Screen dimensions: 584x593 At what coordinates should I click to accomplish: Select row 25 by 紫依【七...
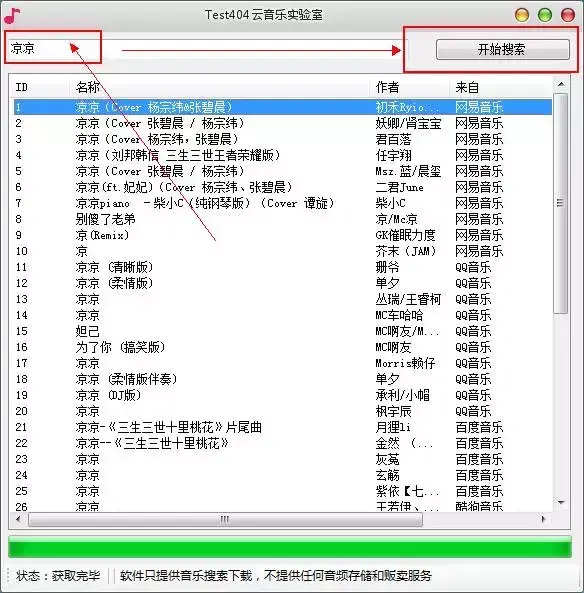click(283, 491)
